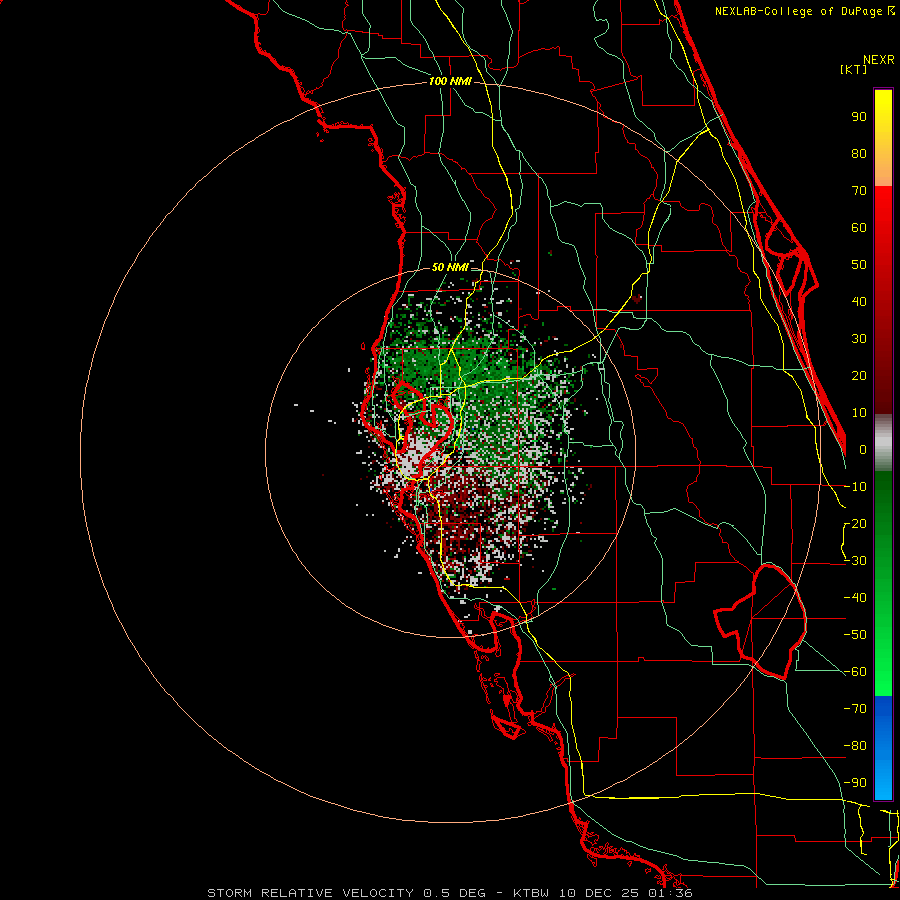Click the Storm Relative Velocity caption text
The width and height of the screenshot is (900, 900).
click(x=450, y=893)
